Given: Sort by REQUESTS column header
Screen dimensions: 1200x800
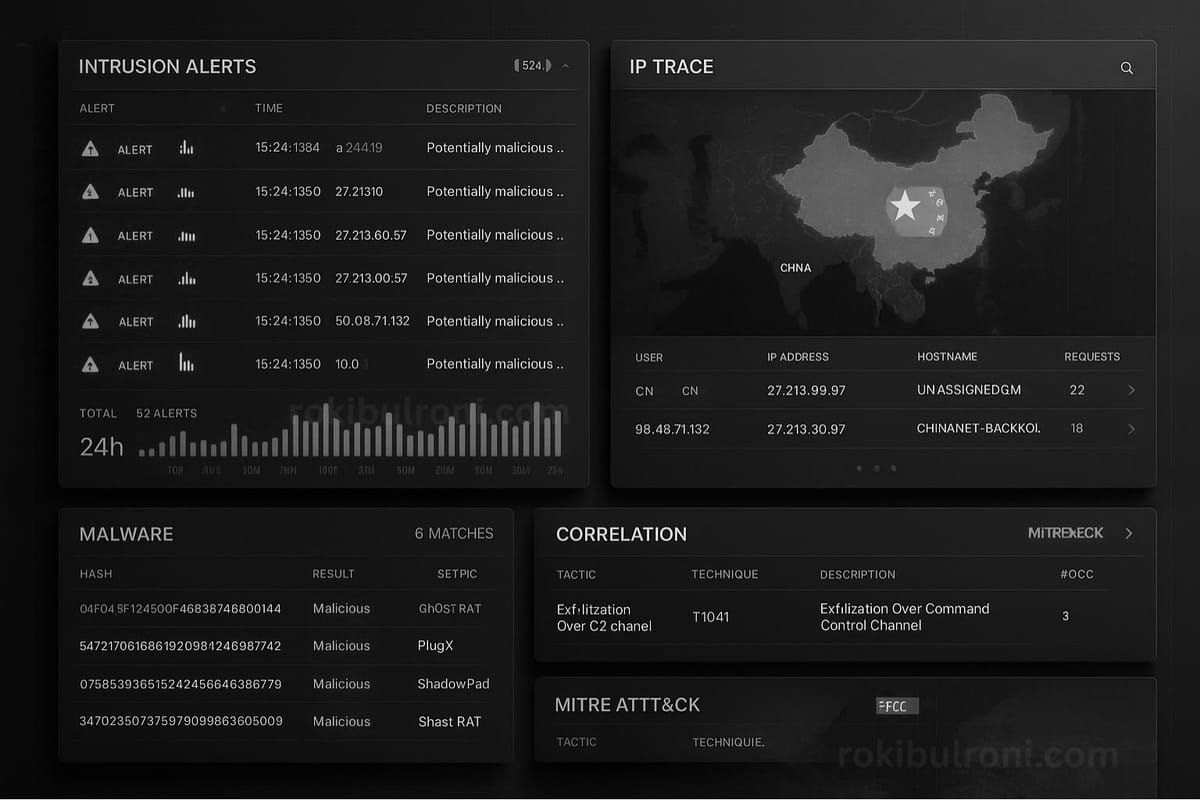Looking at the screenshot, I should coord(1092,357).
